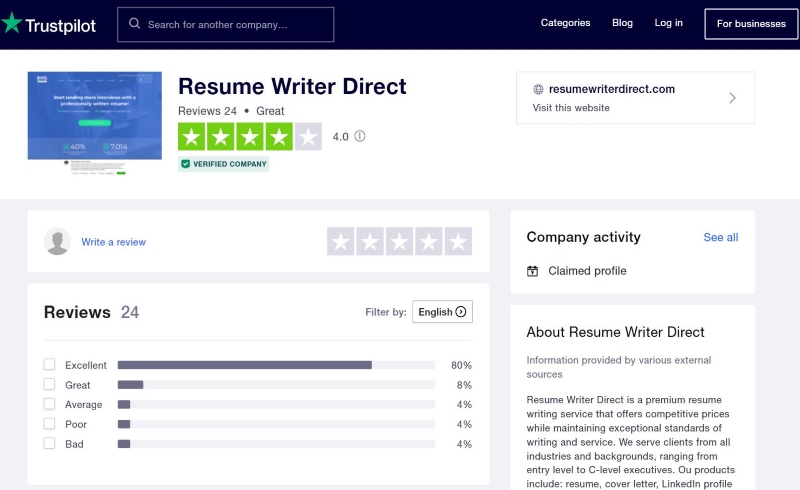The height and width of the screenshot is (490, 800).
Task: Click the Average 4% rating bar
Action: (276, 404)
